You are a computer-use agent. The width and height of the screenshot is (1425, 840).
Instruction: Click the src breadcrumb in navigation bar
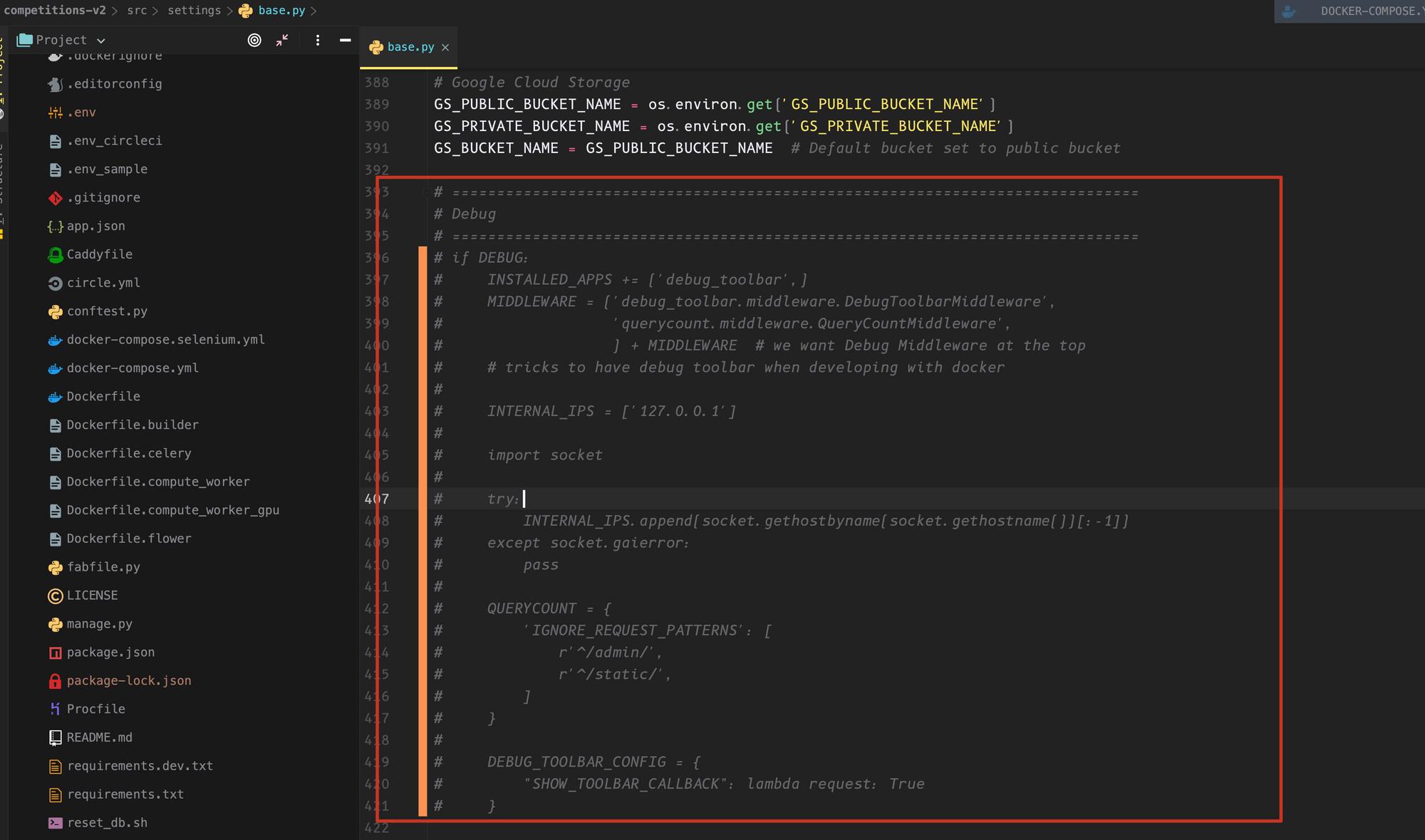137,11
